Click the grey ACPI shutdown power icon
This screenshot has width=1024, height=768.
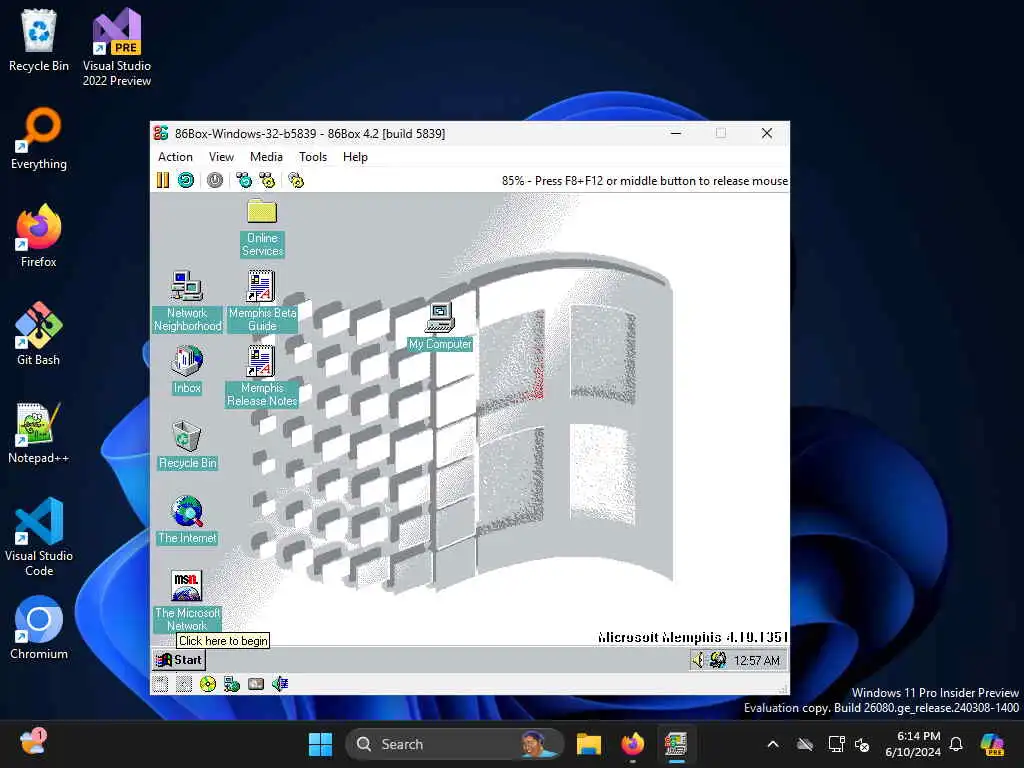(215, 180)
